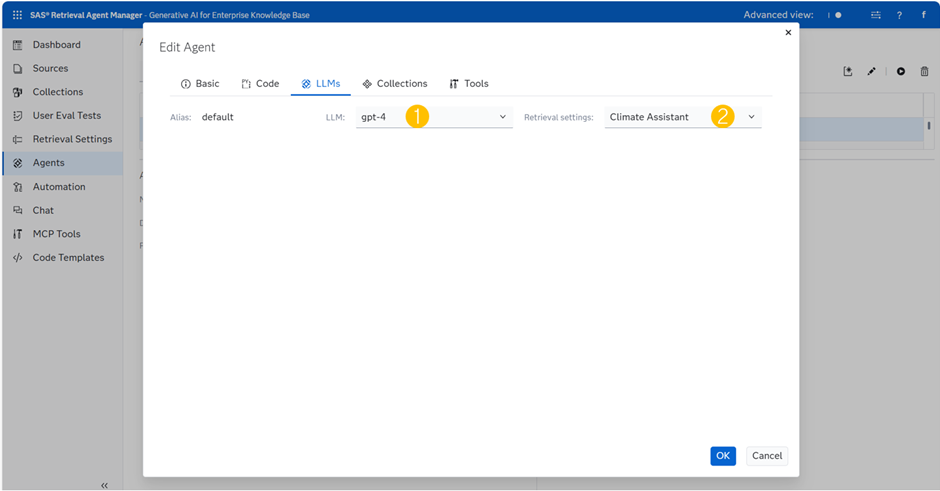Open the Collections tab in dialog
940x491 pixels.
(x=394, y=84)
